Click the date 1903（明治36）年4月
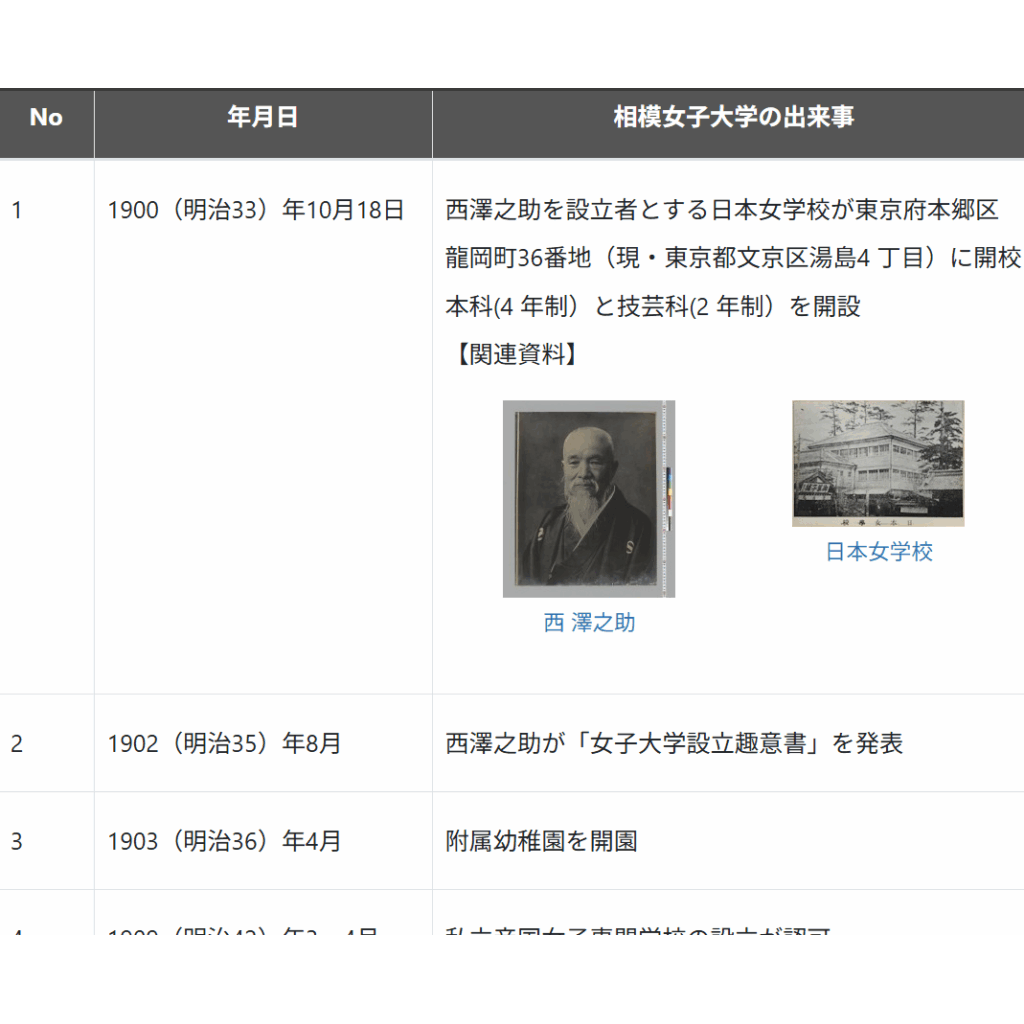 [x=224, y=842]
